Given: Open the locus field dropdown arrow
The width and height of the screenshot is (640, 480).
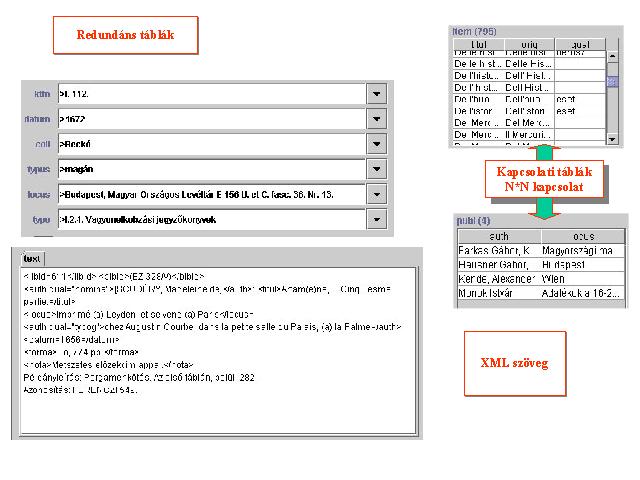Looking at the screenshot, I should pos(376,194).
